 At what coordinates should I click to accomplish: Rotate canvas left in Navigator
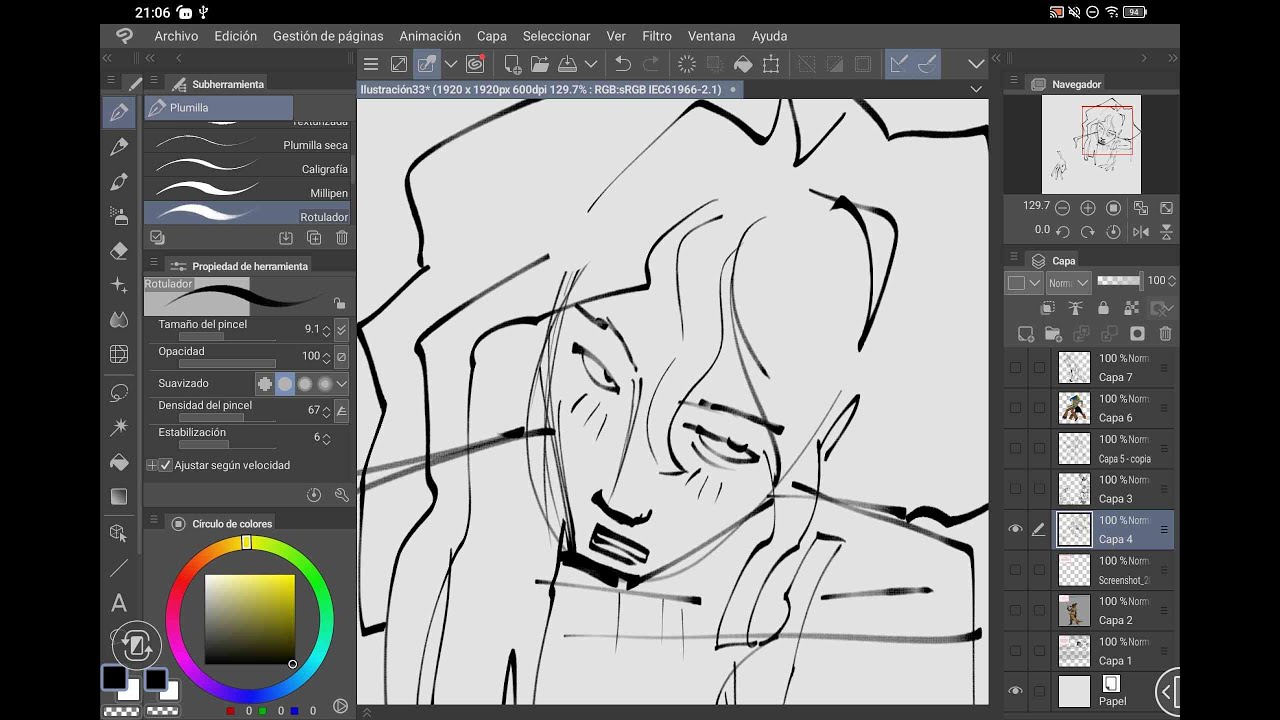click(x=1062, y=231)
